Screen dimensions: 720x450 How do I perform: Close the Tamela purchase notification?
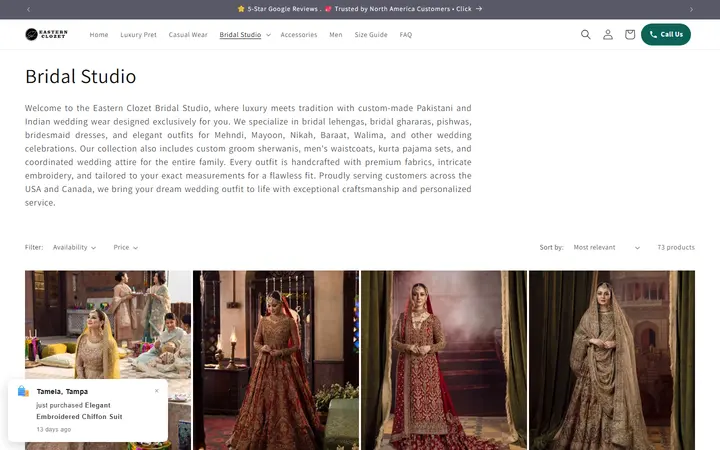[157, 391]
